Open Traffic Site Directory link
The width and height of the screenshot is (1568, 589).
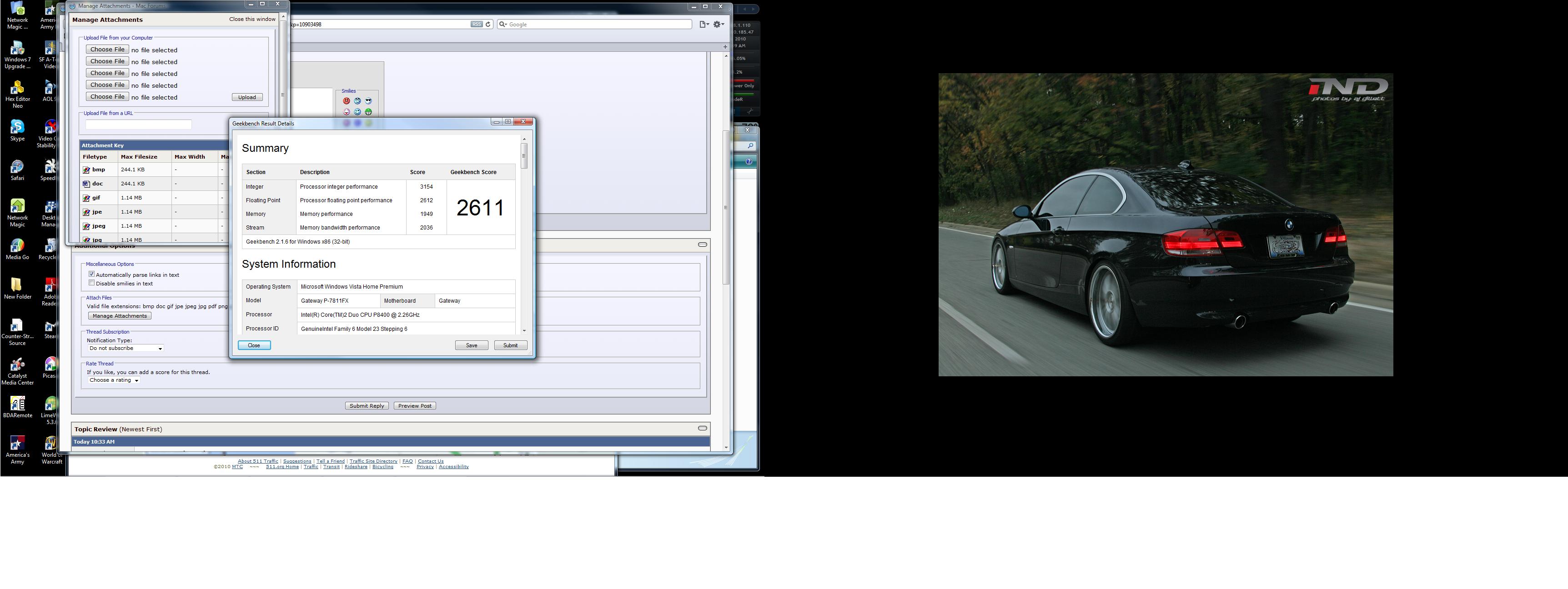373,461
